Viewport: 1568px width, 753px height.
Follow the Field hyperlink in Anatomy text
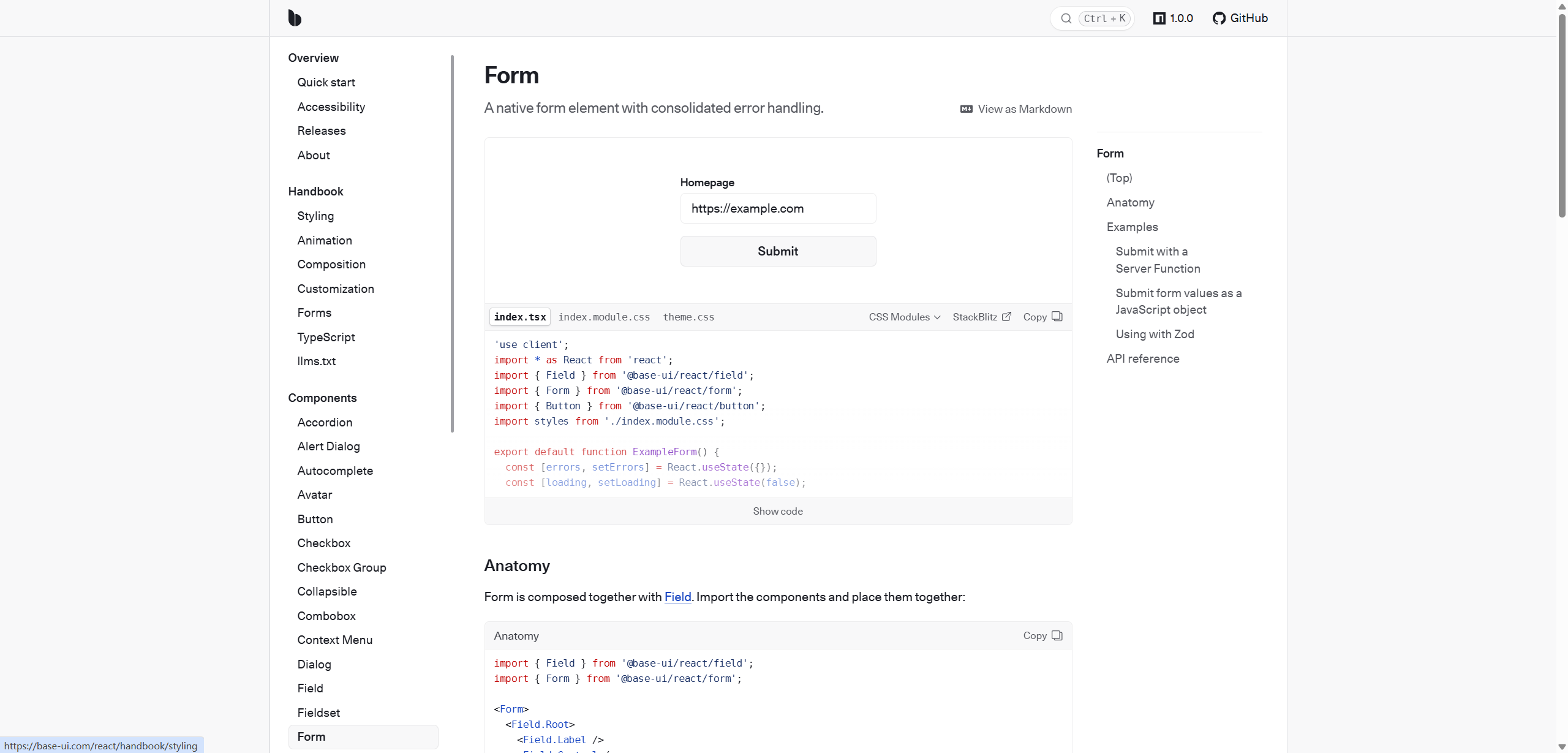677,597
